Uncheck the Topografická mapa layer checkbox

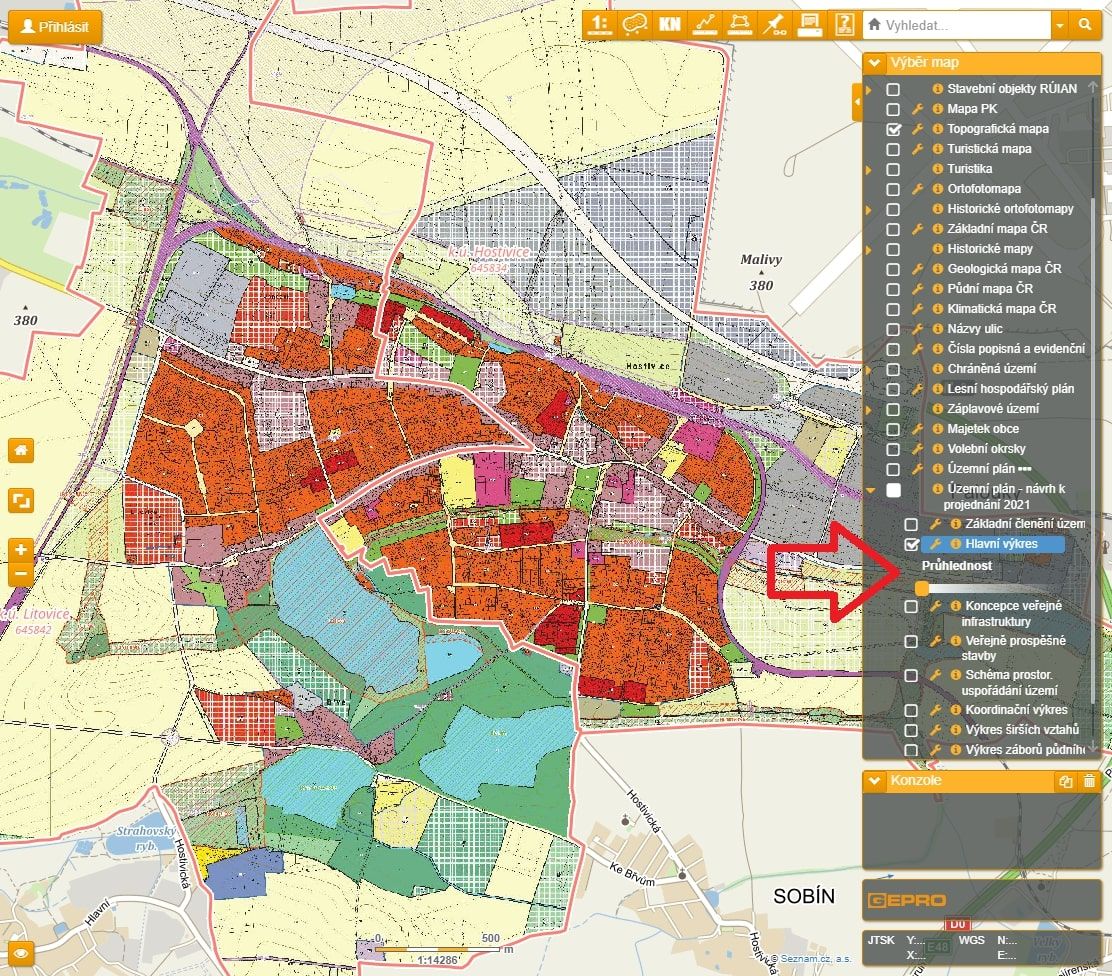tap(894, 129)
